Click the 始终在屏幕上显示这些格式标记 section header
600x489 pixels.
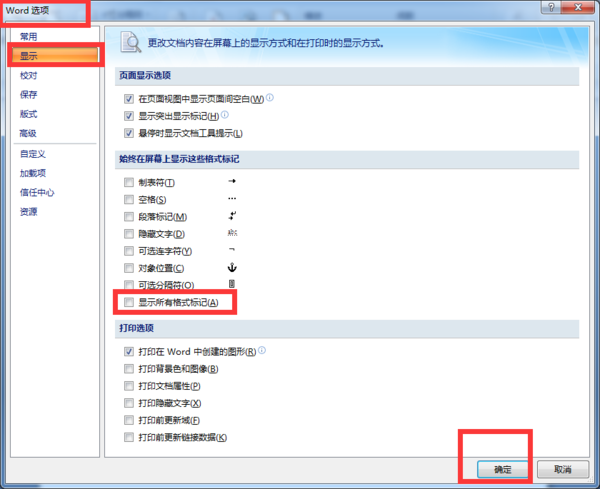click(x=347, y=159)
